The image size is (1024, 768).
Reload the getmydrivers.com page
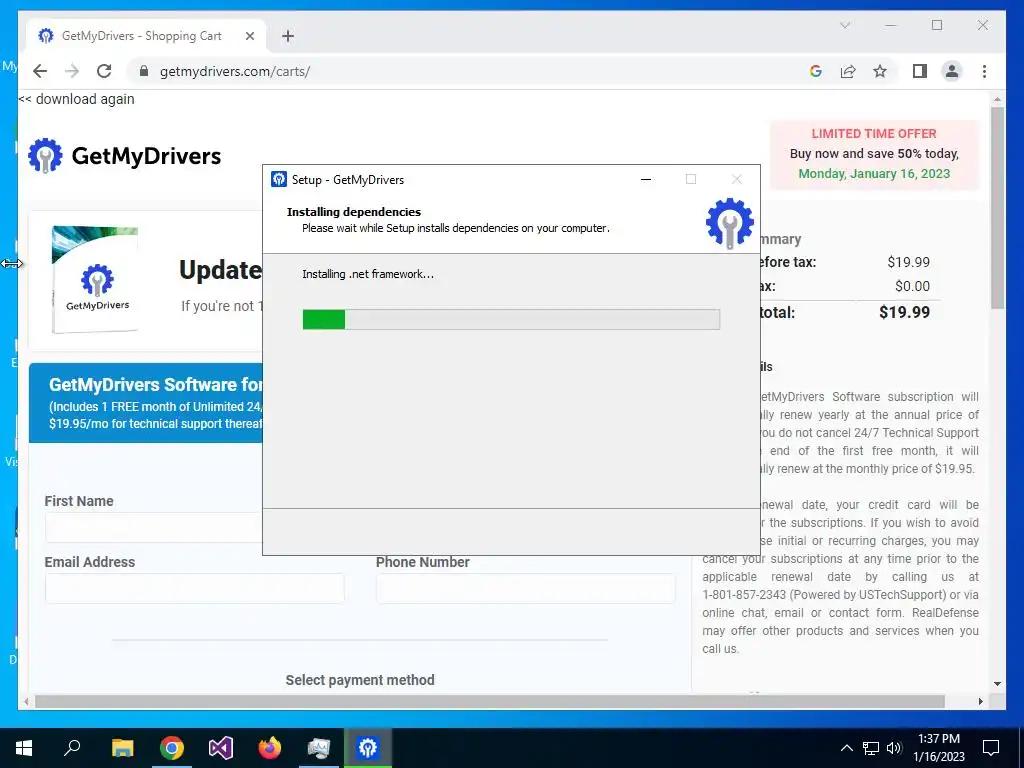tap(104, 71)
